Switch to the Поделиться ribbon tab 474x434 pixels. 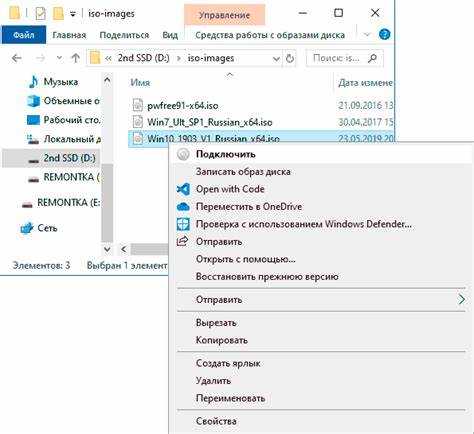pyautogui.click(x=124, y=35)
